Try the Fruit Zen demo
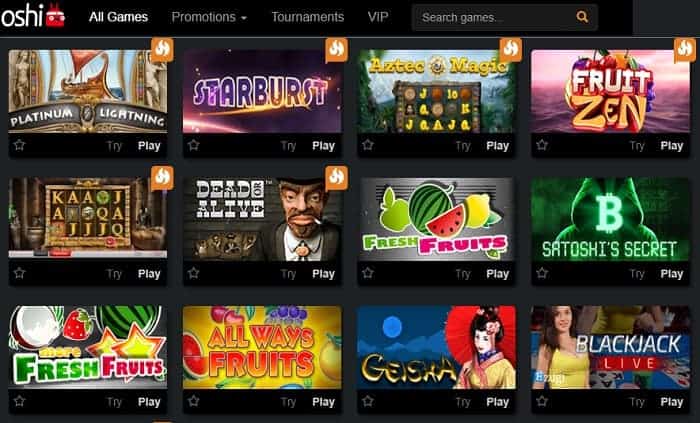Screen dimensions: 700x423 637,146
